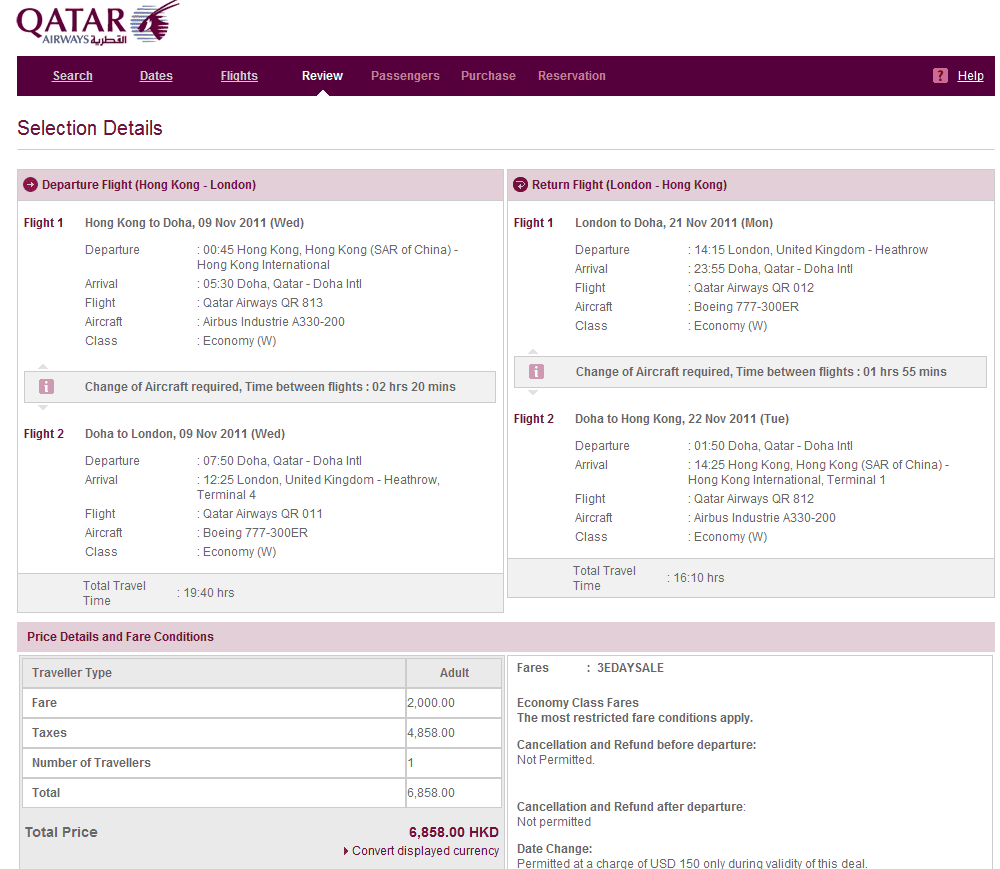1000x869 pixels.
Task: Click info icon beside 02 hrs 20 mins layover
Action: 46,387
